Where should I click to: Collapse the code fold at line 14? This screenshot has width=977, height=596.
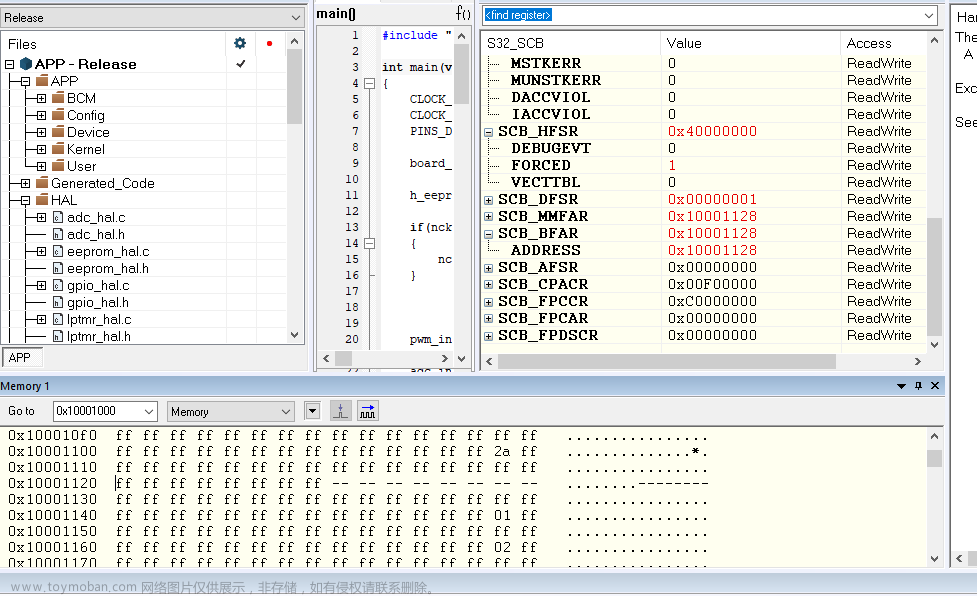[x=369, y=244]
